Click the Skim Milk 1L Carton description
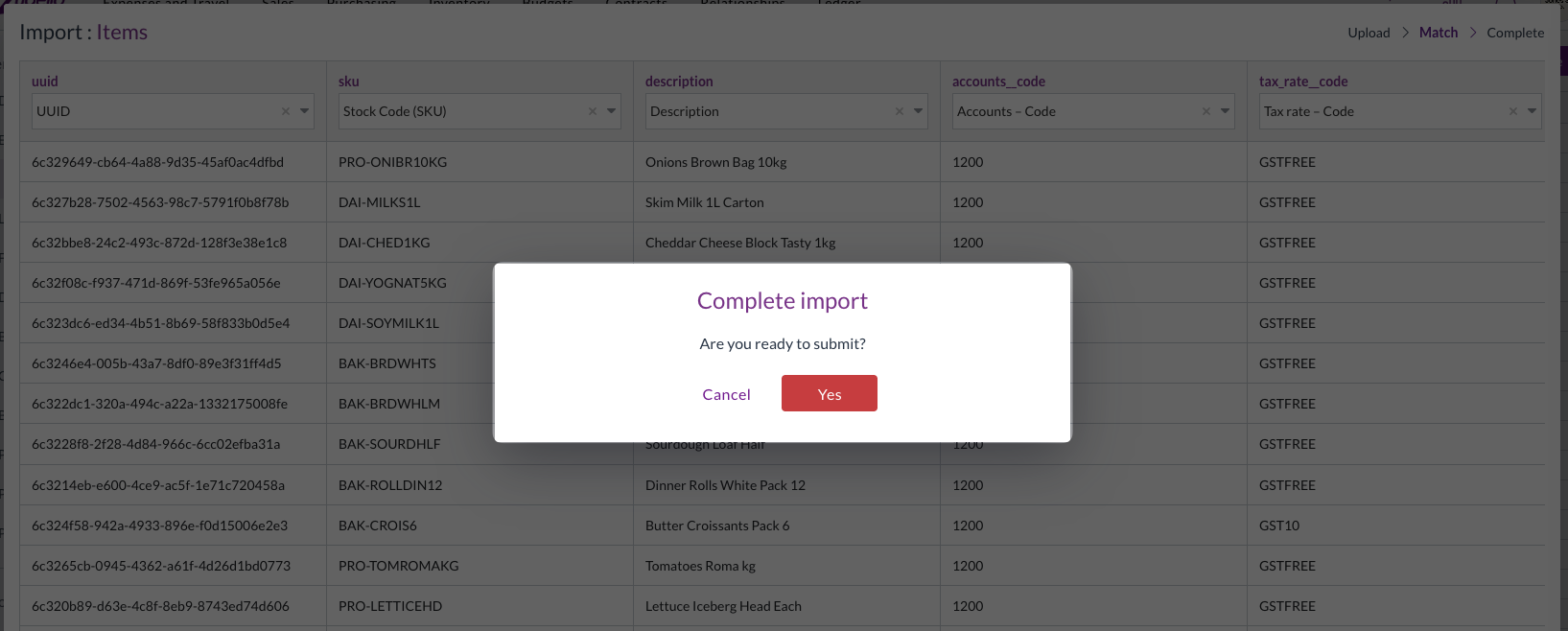 point(704,202)
